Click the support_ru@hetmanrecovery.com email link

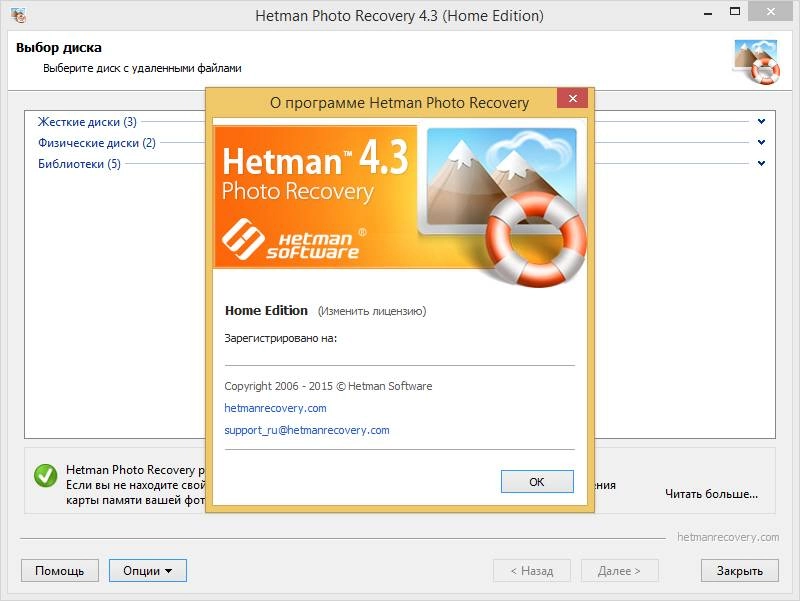click(307, 430)
